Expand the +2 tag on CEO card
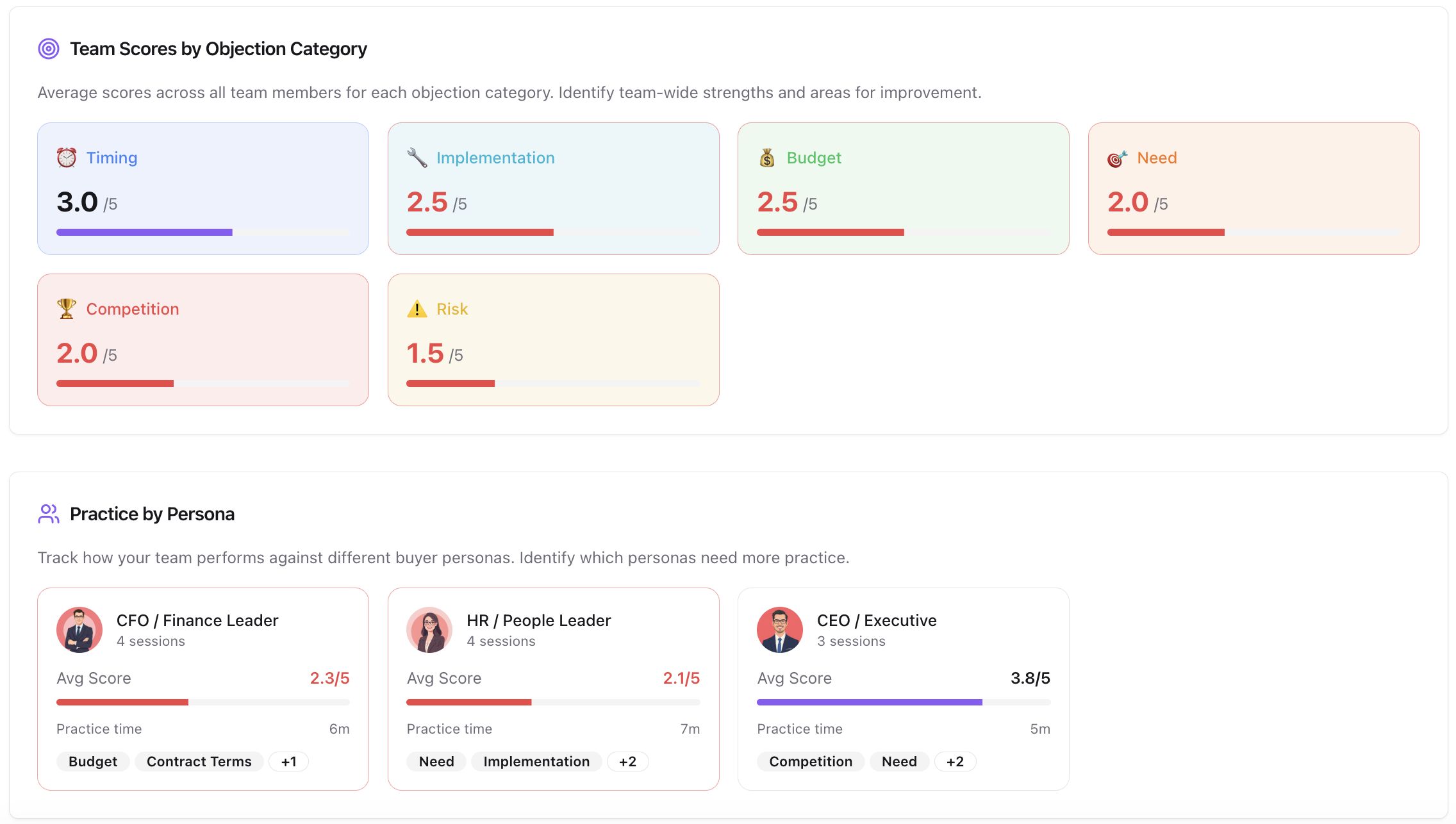The image size is (1456, 824). pos(955,761)
